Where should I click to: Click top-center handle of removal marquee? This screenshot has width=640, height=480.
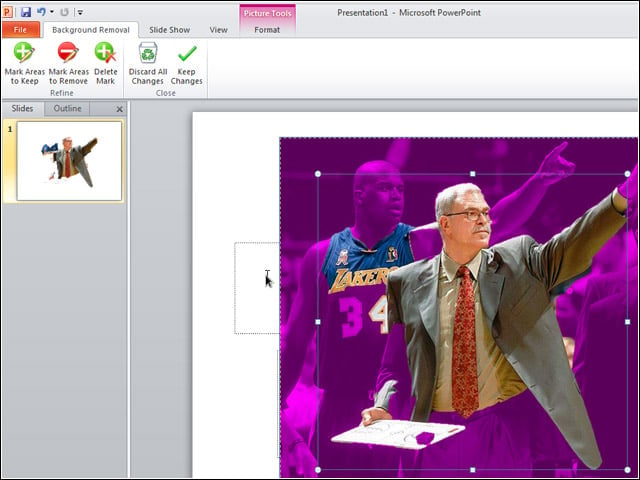click(473, 174)
